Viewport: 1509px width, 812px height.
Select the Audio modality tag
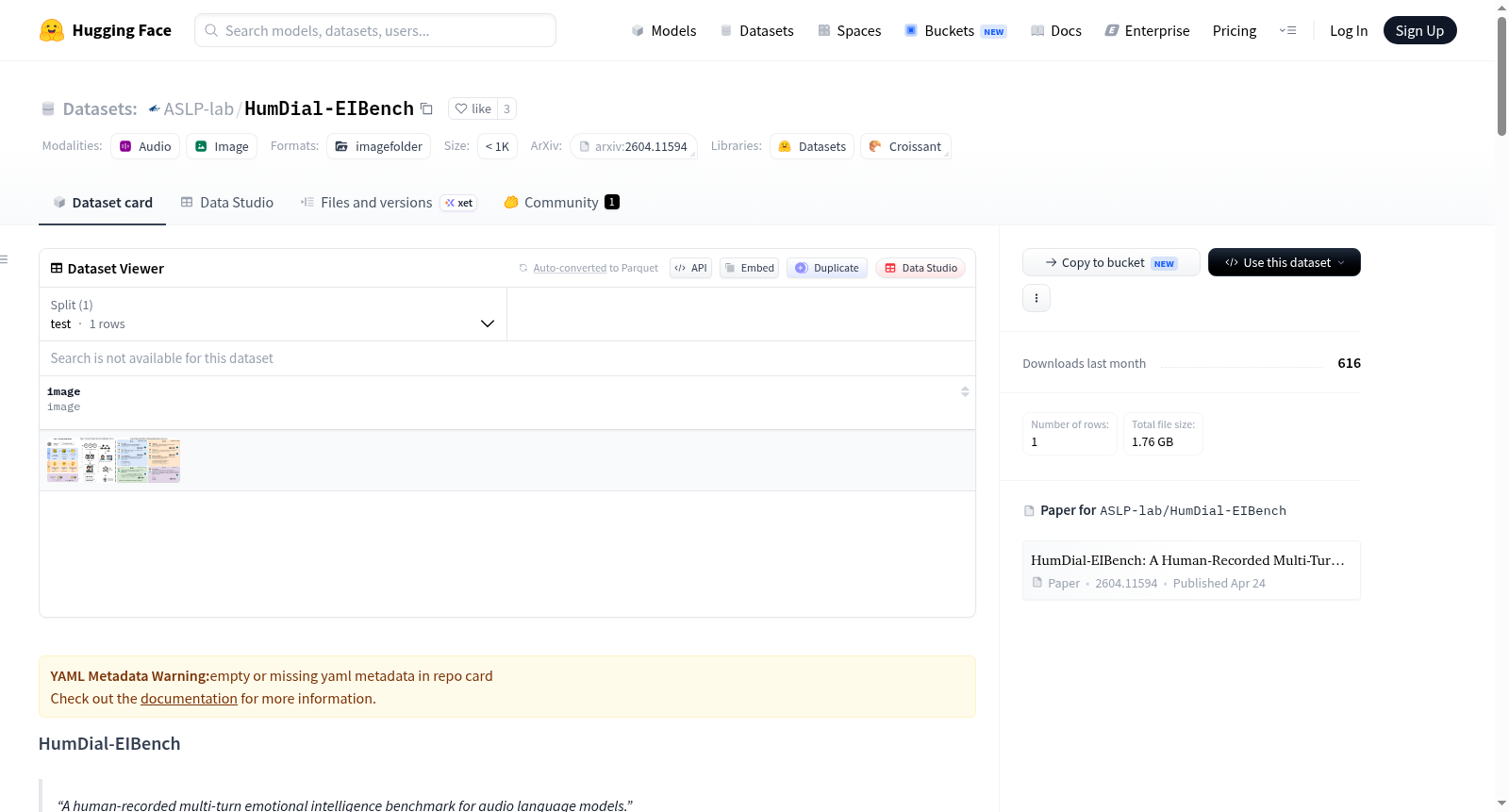click(x=145, y=146)
